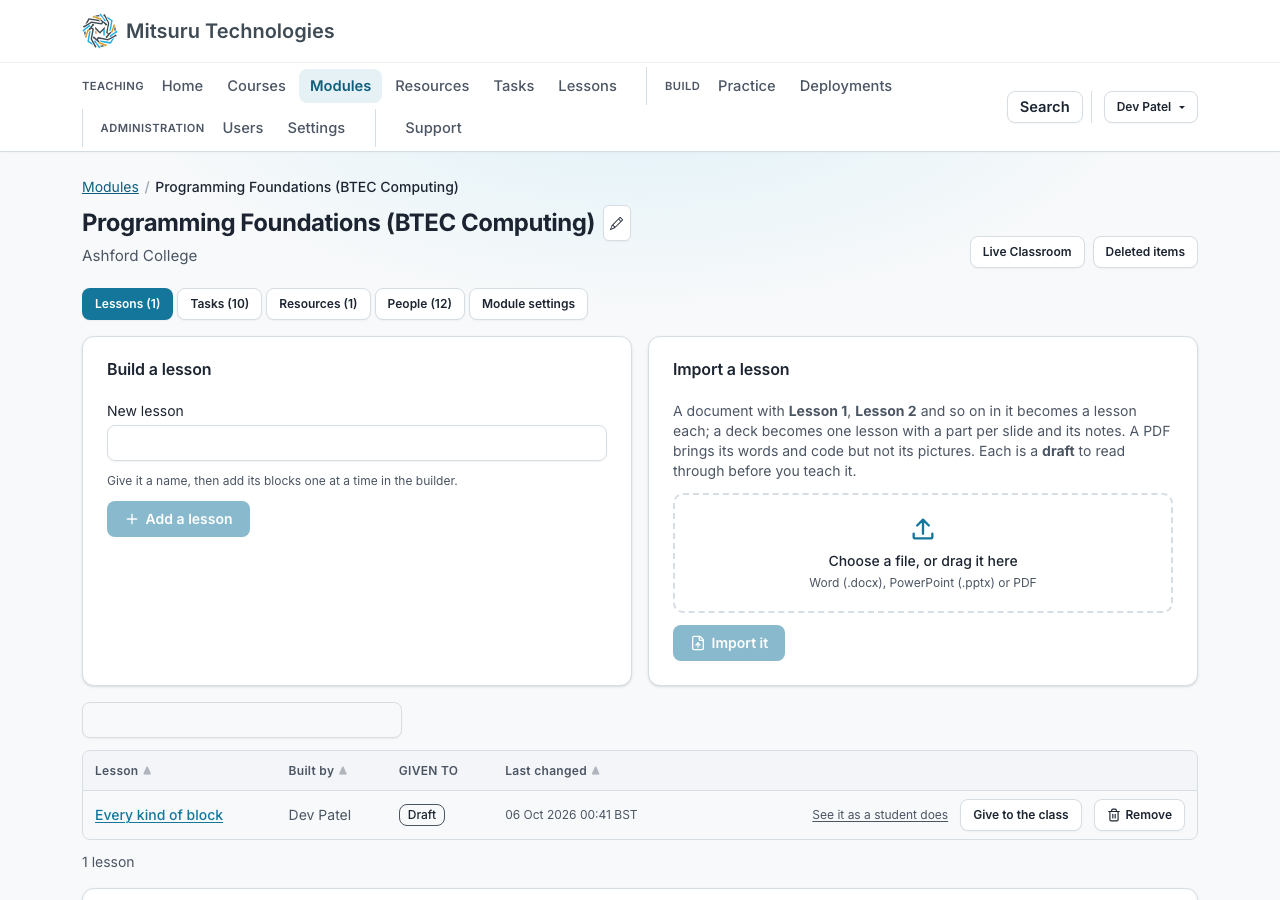Open the Courses navigation item
The image size is (1280, 900).
(256, 86)
